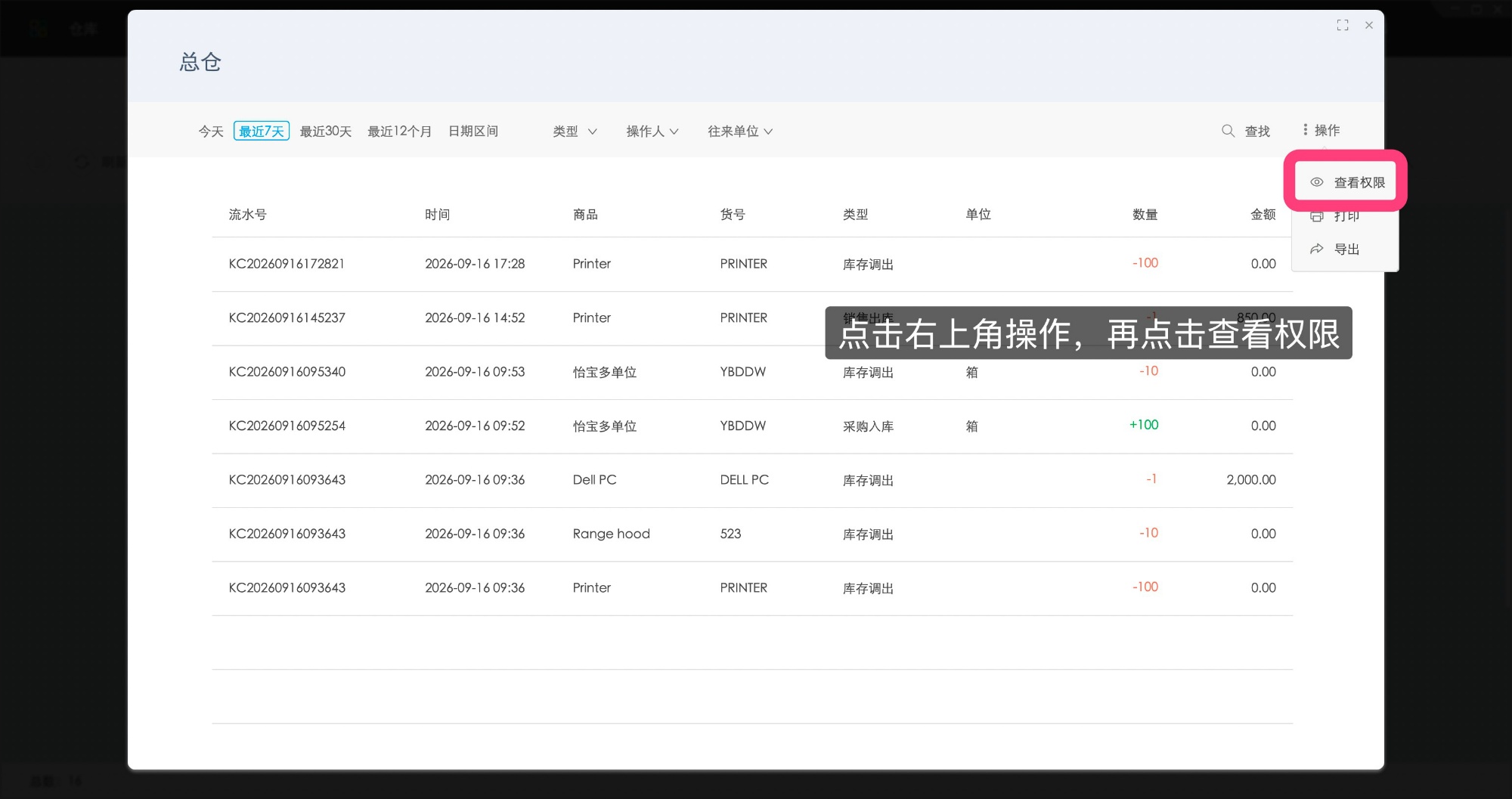The image size is (1512, 799).
Task: Open the 往来单位 dropdown
Action: click(x=740, y=132)
